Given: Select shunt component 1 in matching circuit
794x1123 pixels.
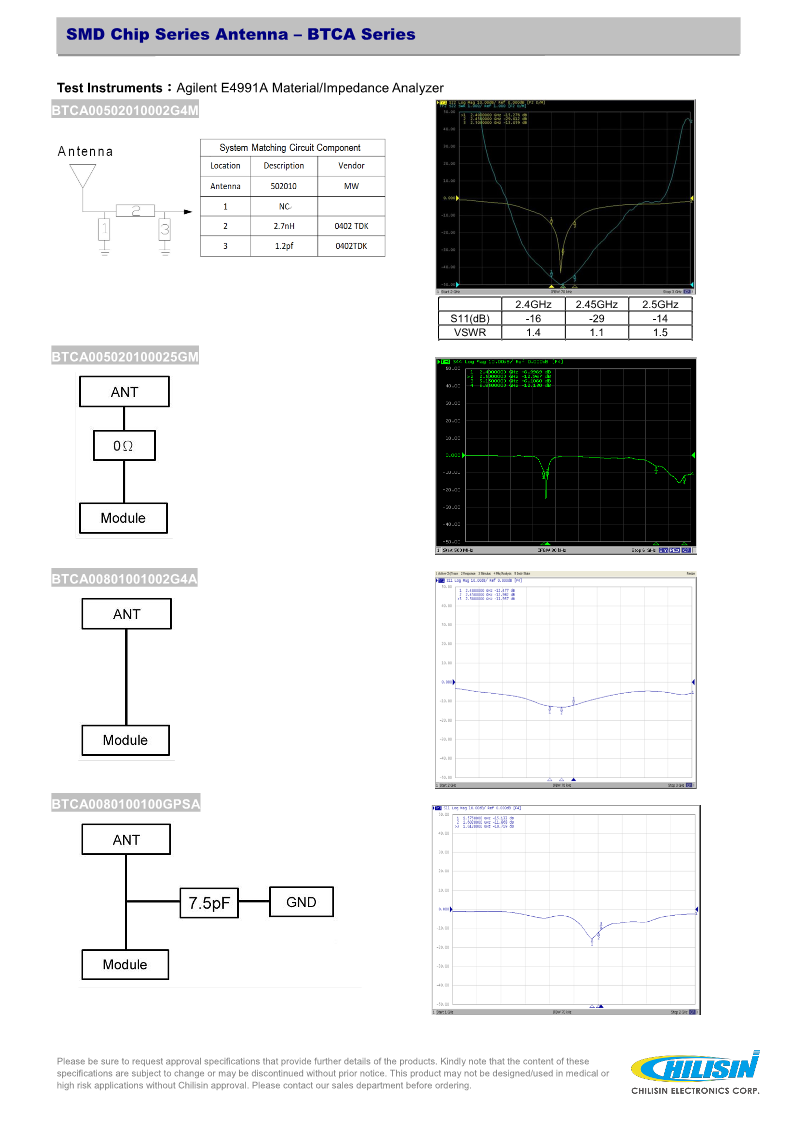Looking at the screenshot, I should point(104,230).
